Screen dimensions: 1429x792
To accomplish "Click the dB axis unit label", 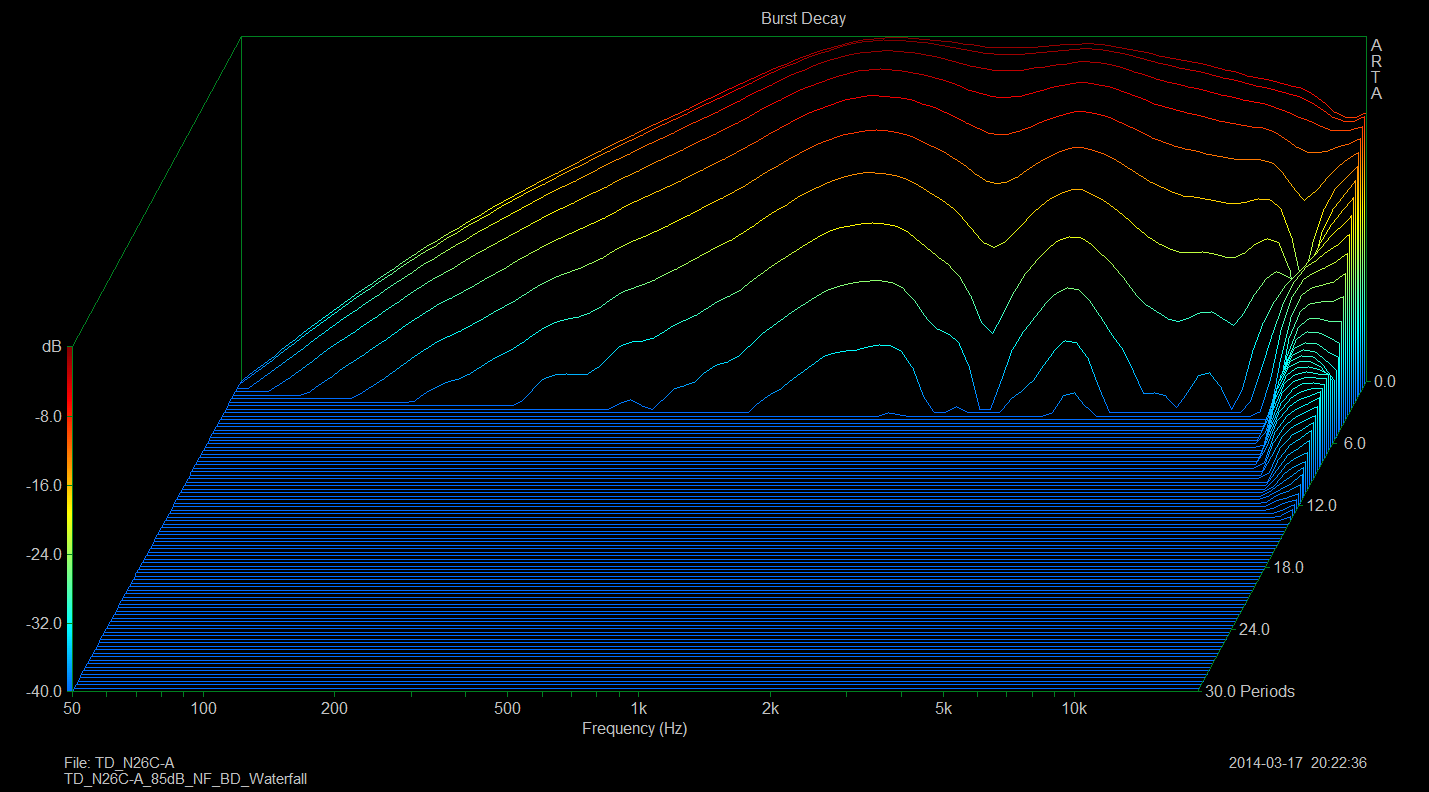I will point(51,346).
